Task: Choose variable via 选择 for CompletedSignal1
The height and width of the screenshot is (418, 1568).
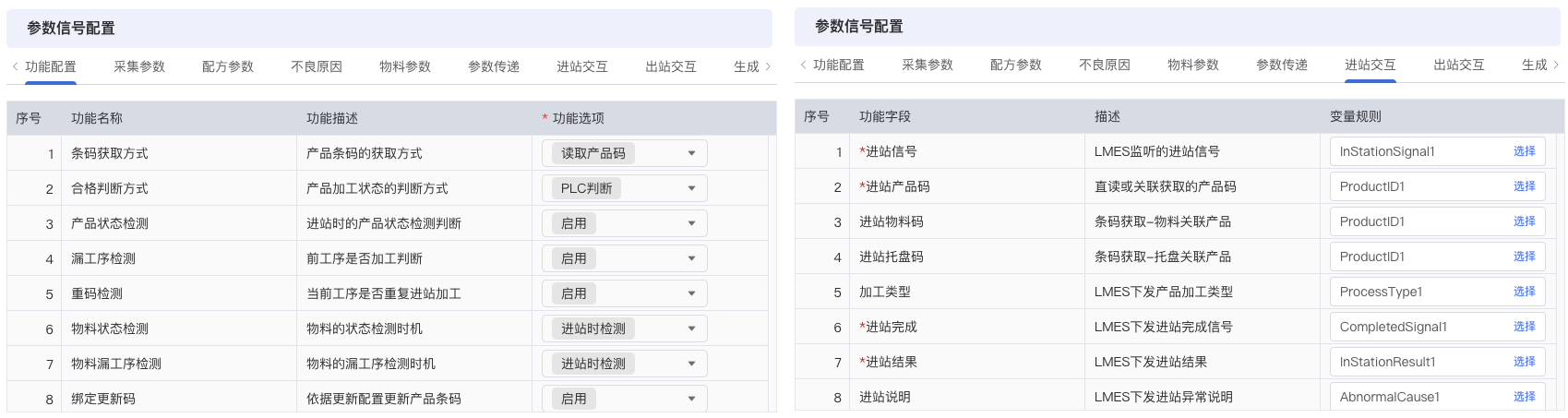Action: pyautogui.click(x=1525, y=327)
